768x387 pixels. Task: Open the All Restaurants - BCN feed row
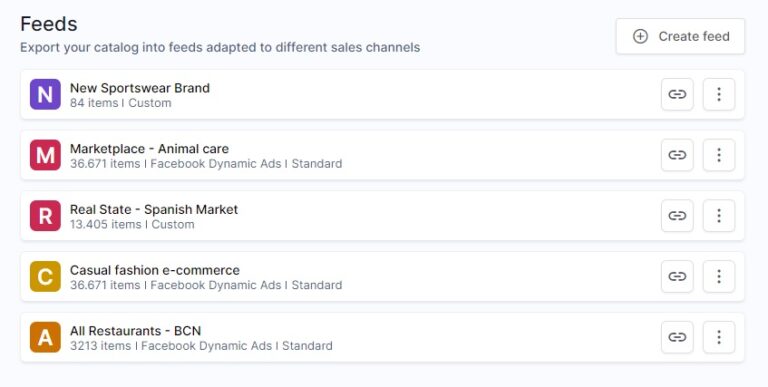tap(382, 337)
